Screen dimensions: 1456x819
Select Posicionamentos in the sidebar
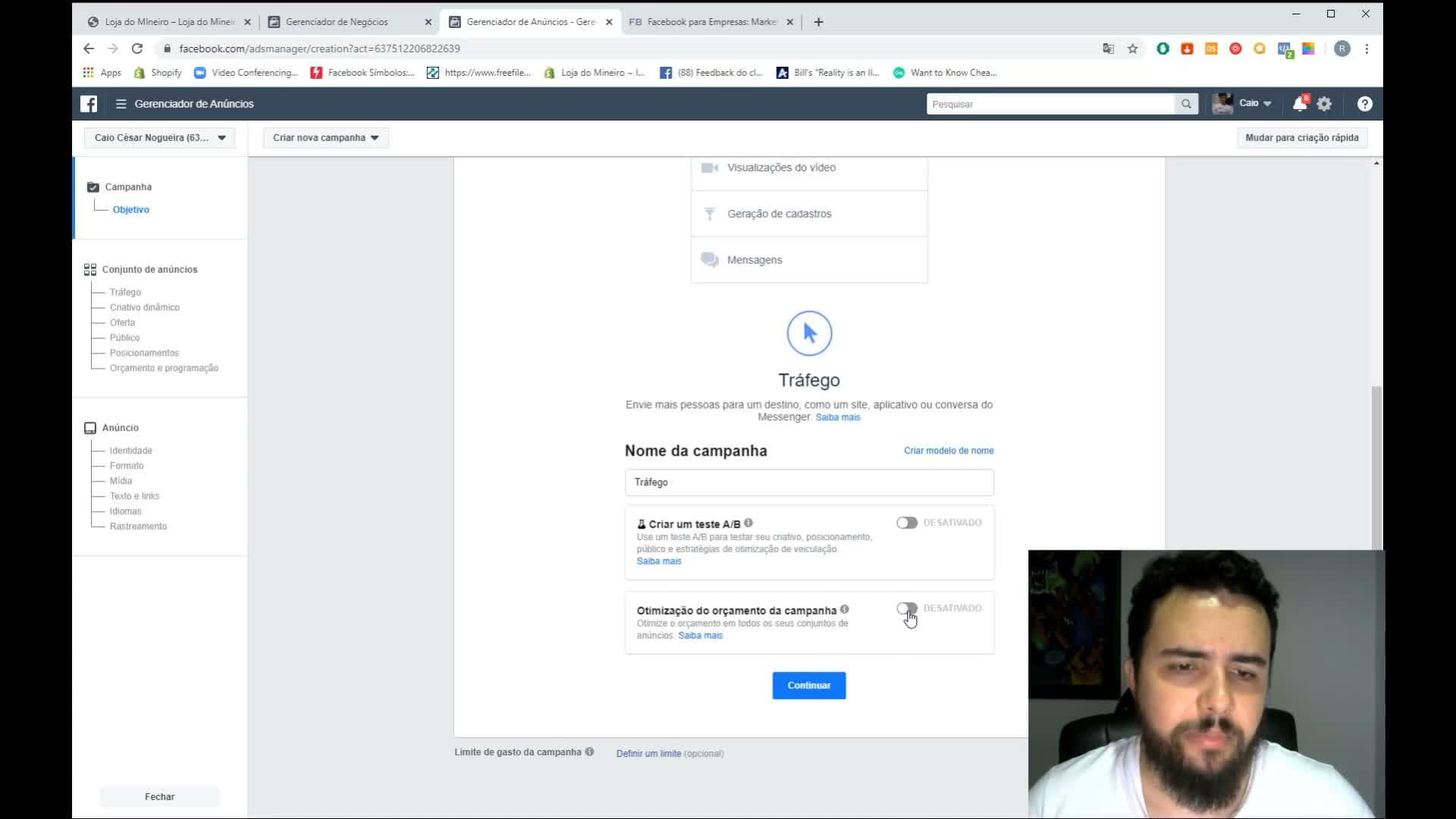(144, 353)
